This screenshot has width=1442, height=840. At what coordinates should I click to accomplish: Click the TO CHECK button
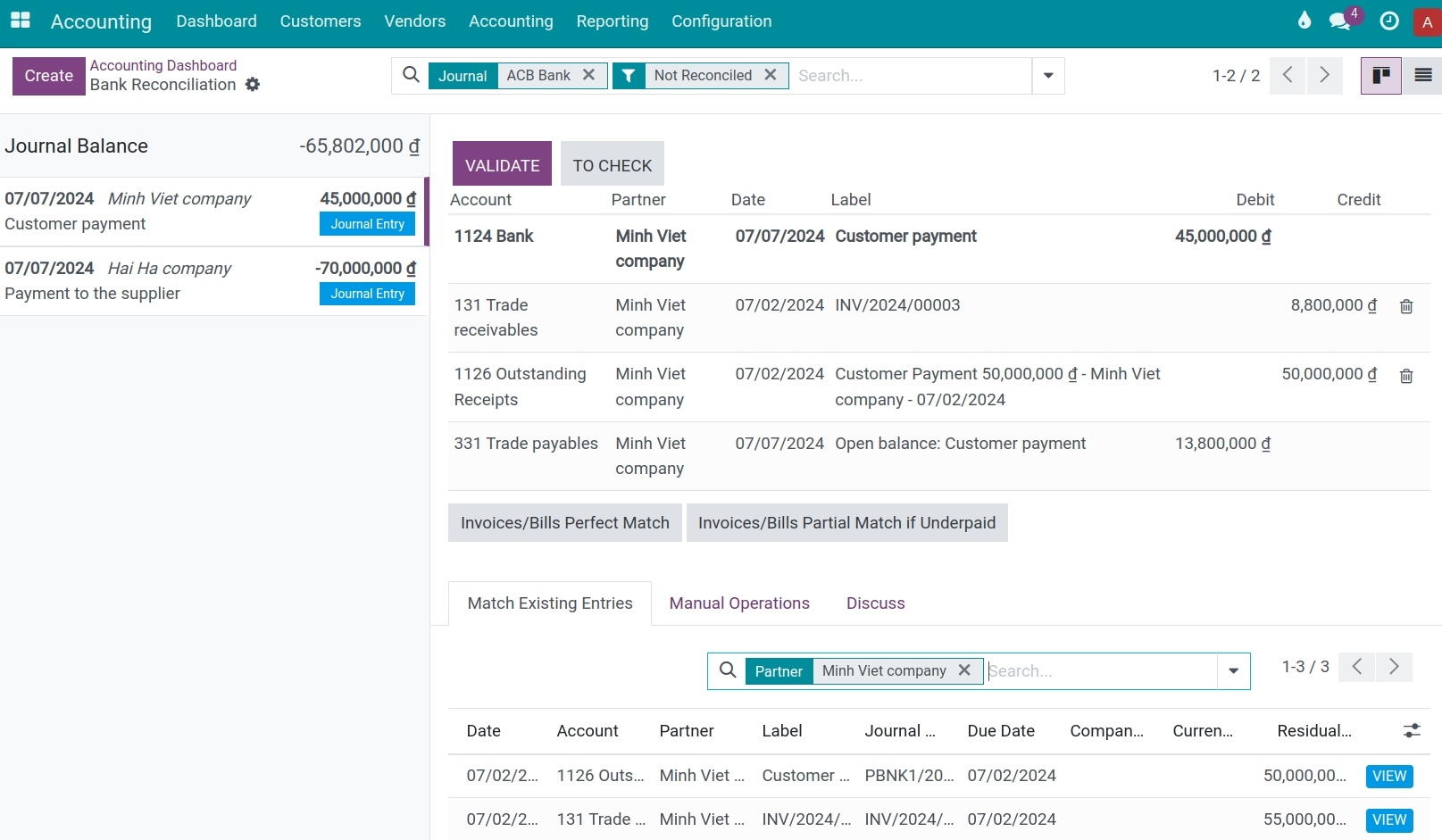613,165
